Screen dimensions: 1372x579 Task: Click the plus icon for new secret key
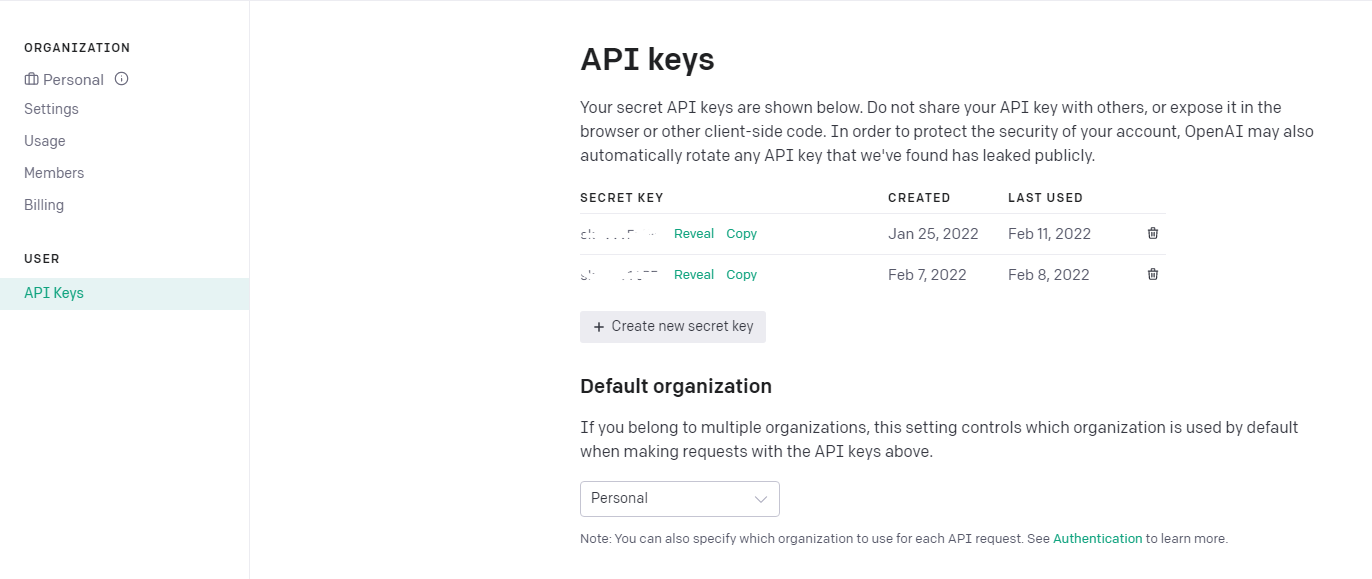[x=599, y=327]
